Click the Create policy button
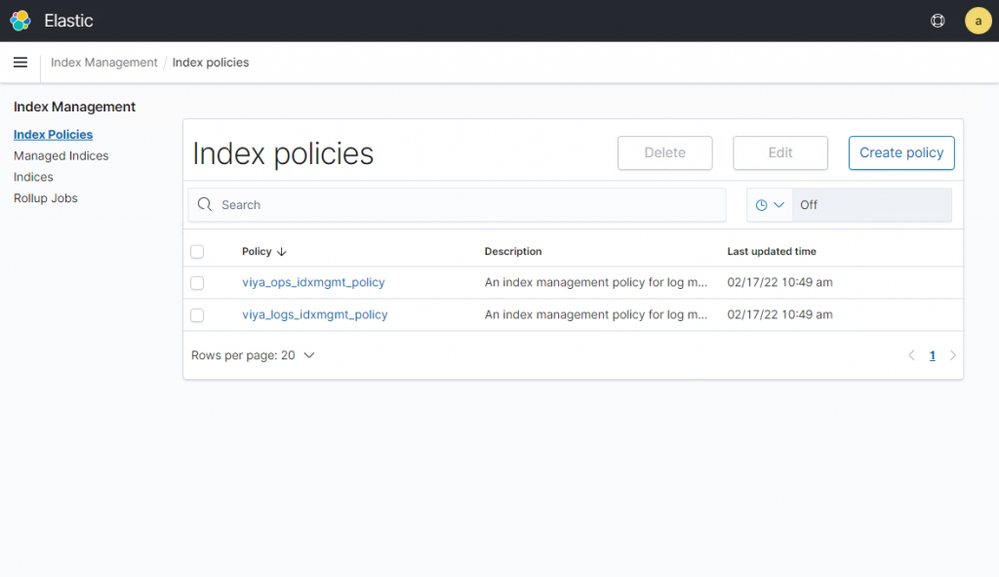This screenshot has width=999, height=577. pos(901,153)
